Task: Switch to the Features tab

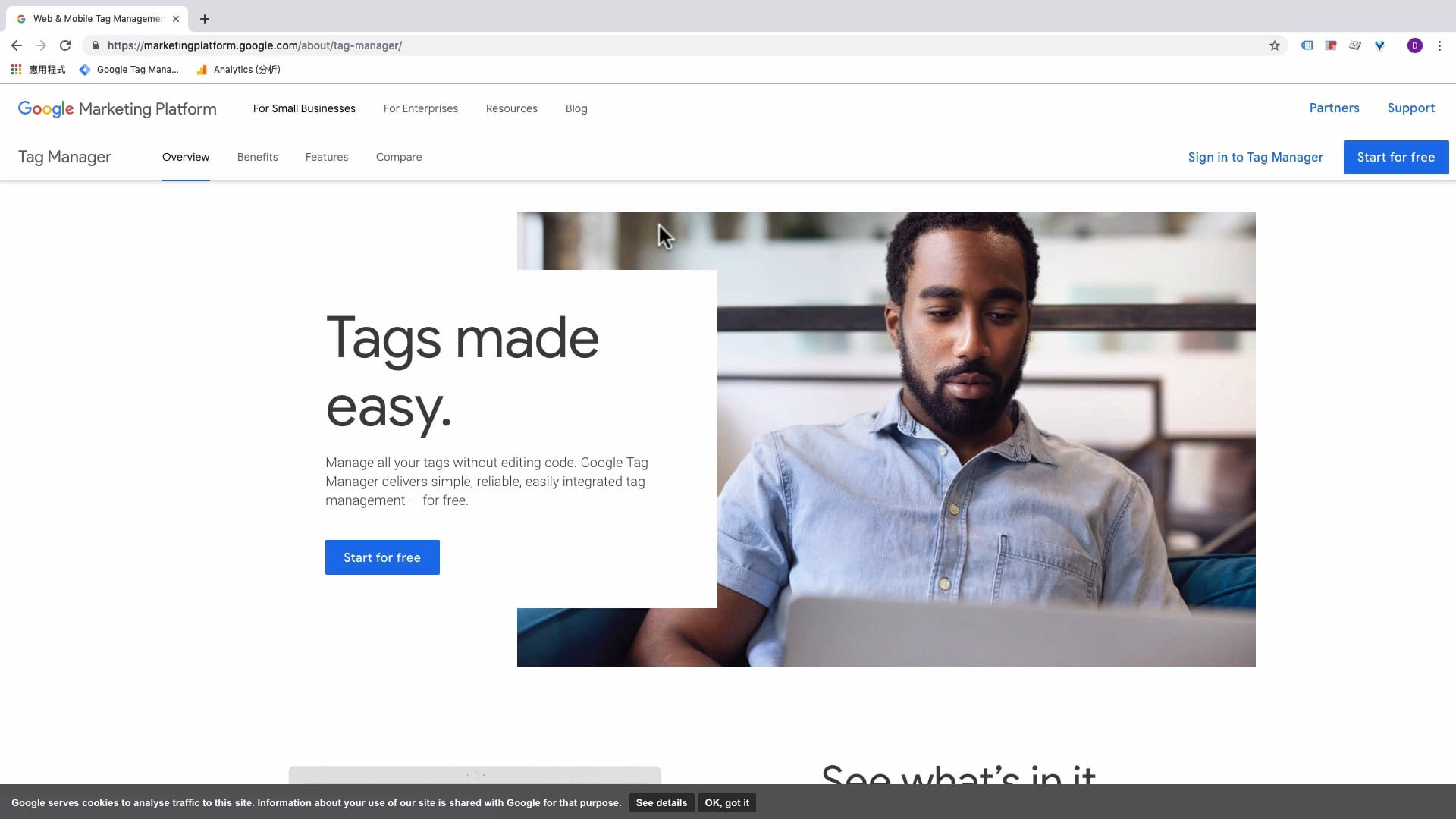Action: coord(327,157)
